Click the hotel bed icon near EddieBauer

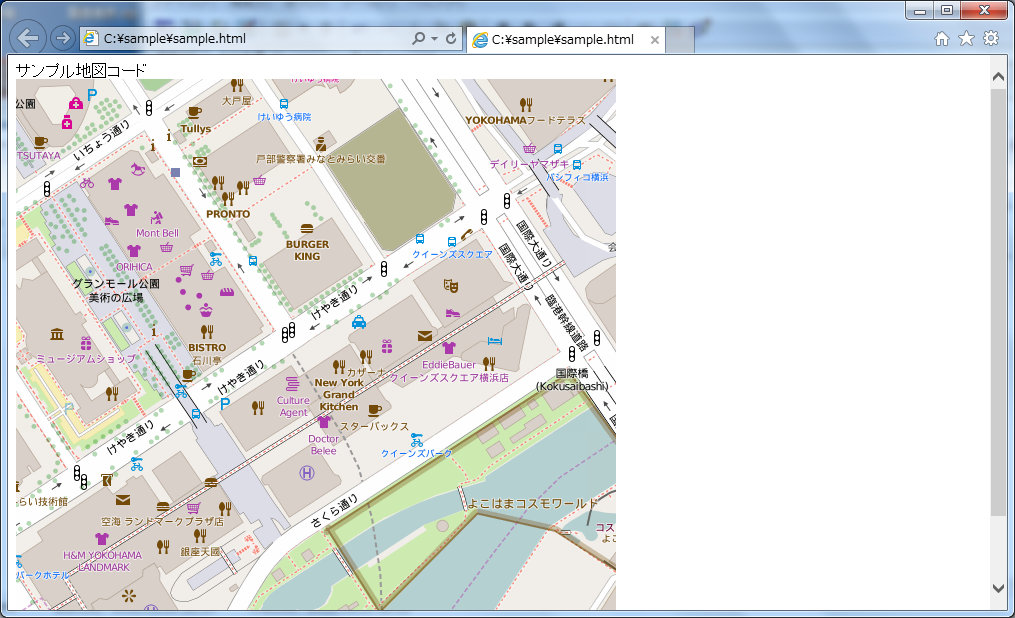click(495, 340)
